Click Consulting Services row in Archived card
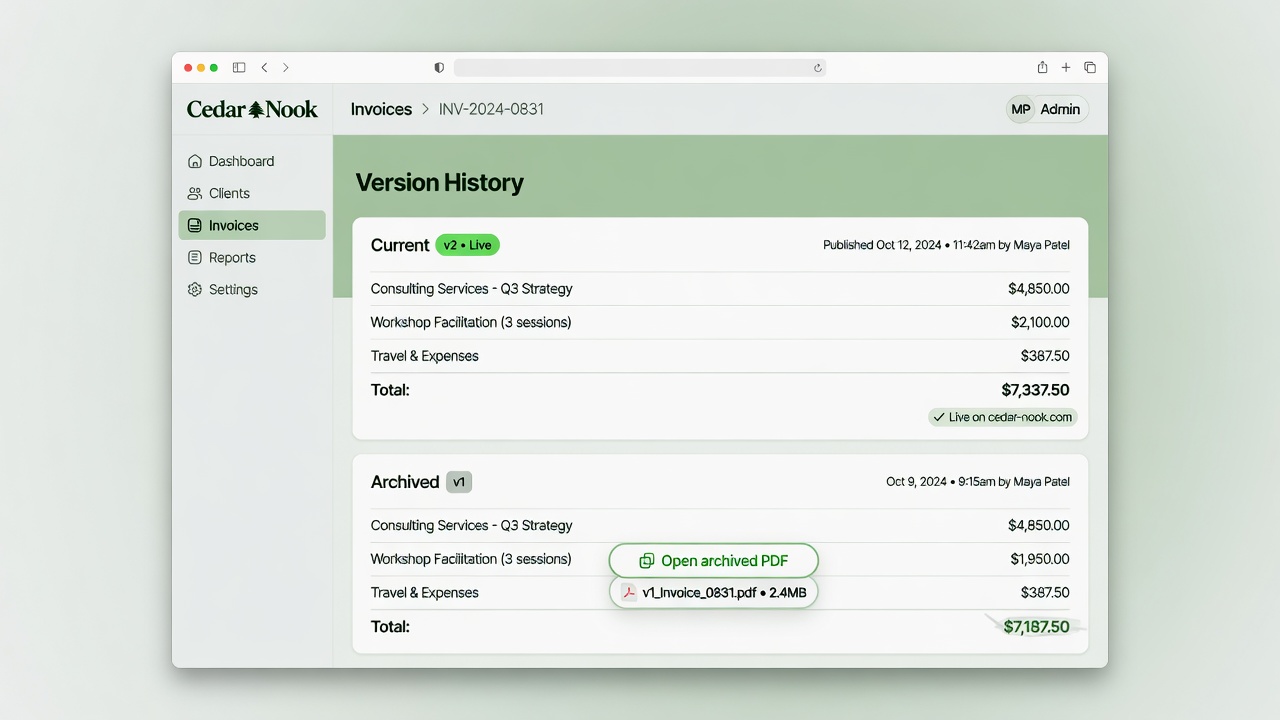Viewport: 1280px width, 720px height. (720, 525)
